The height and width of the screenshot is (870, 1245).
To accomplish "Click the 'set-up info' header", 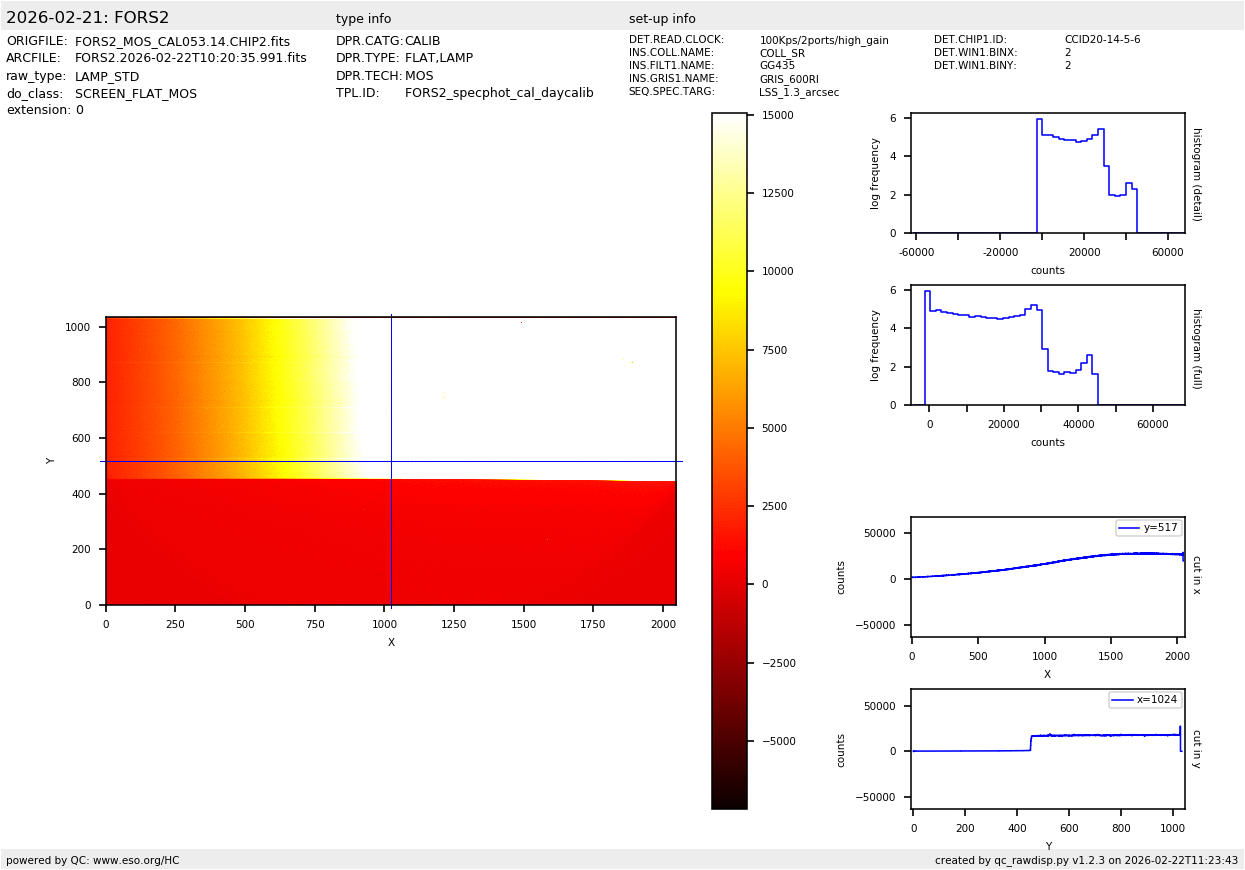I will [662, 19].
